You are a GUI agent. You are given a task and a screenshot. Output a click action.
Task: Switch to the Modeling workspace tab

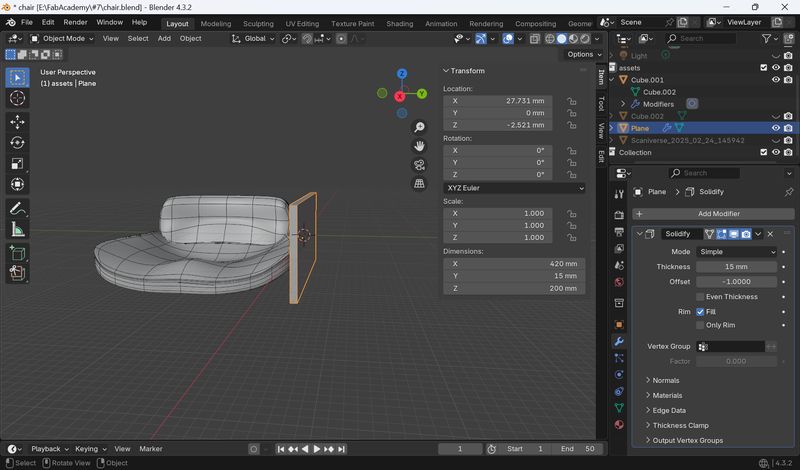pyautogui.click(x=216, y=23)
